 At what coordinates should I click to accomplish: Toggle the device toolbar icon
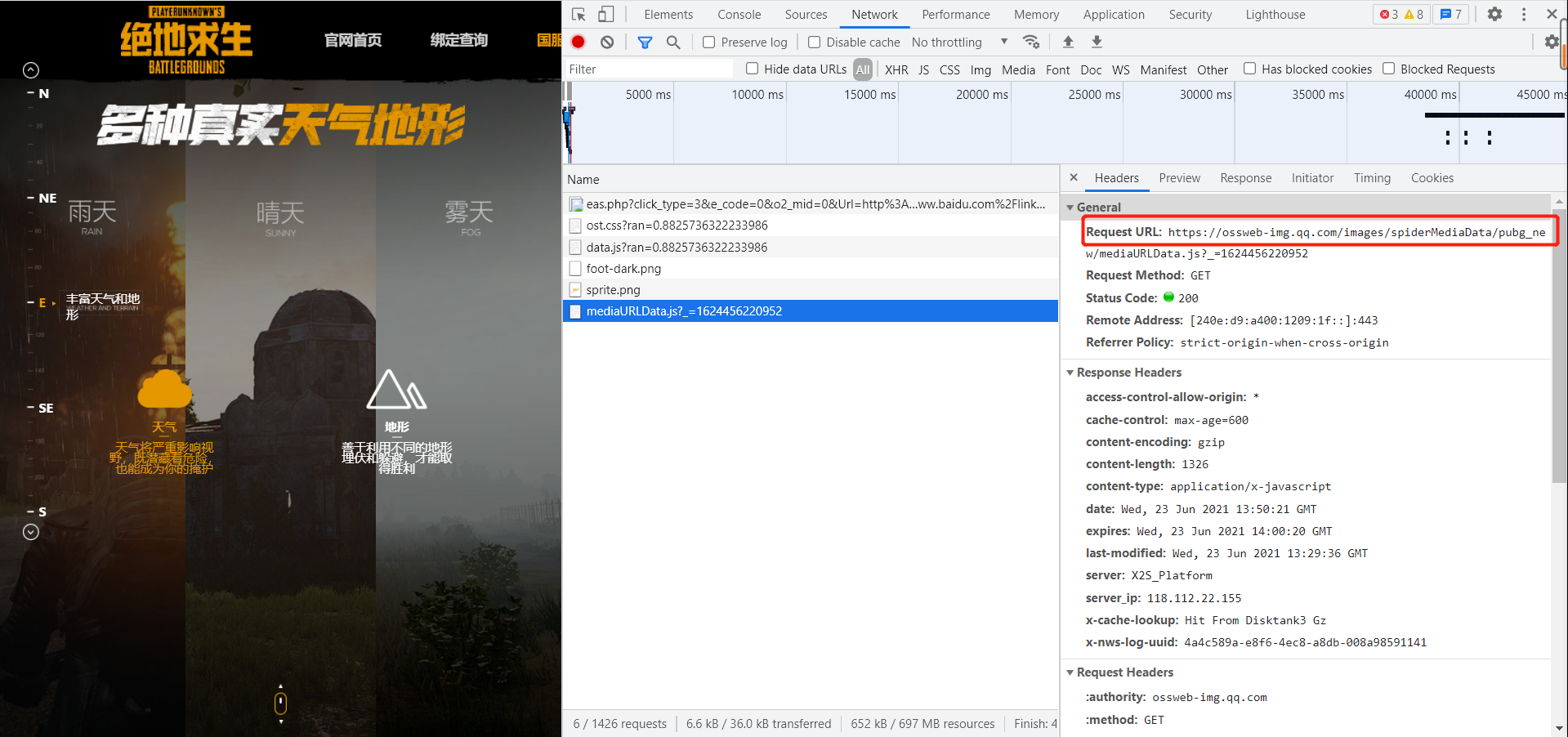click(605, 15)
